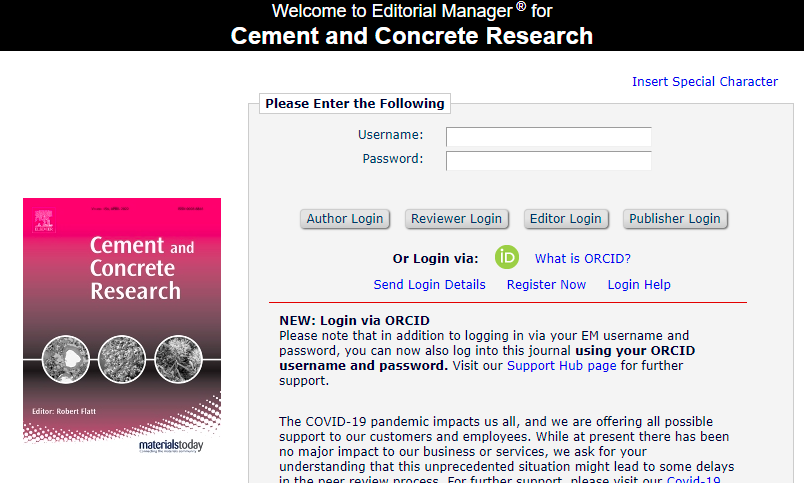Visit the Support Hub page link
Viewport: 804px width, 483px height.
click(x=561, y=366)
